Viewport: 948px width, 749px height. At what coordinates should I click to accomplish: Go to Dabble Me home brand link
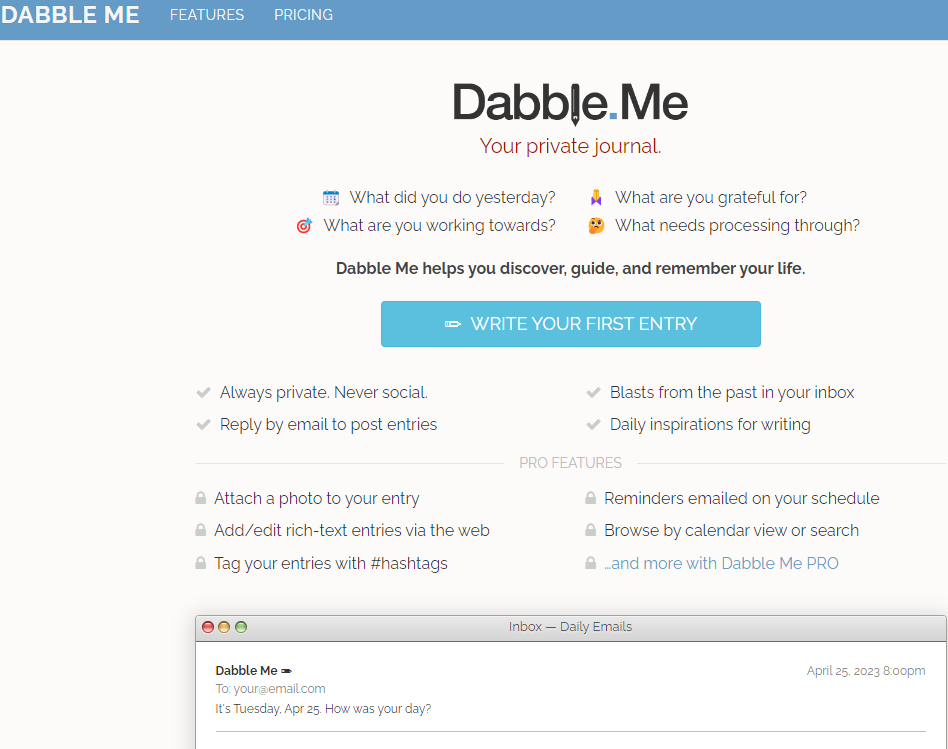pyautogui.click(x=70, y=15)
